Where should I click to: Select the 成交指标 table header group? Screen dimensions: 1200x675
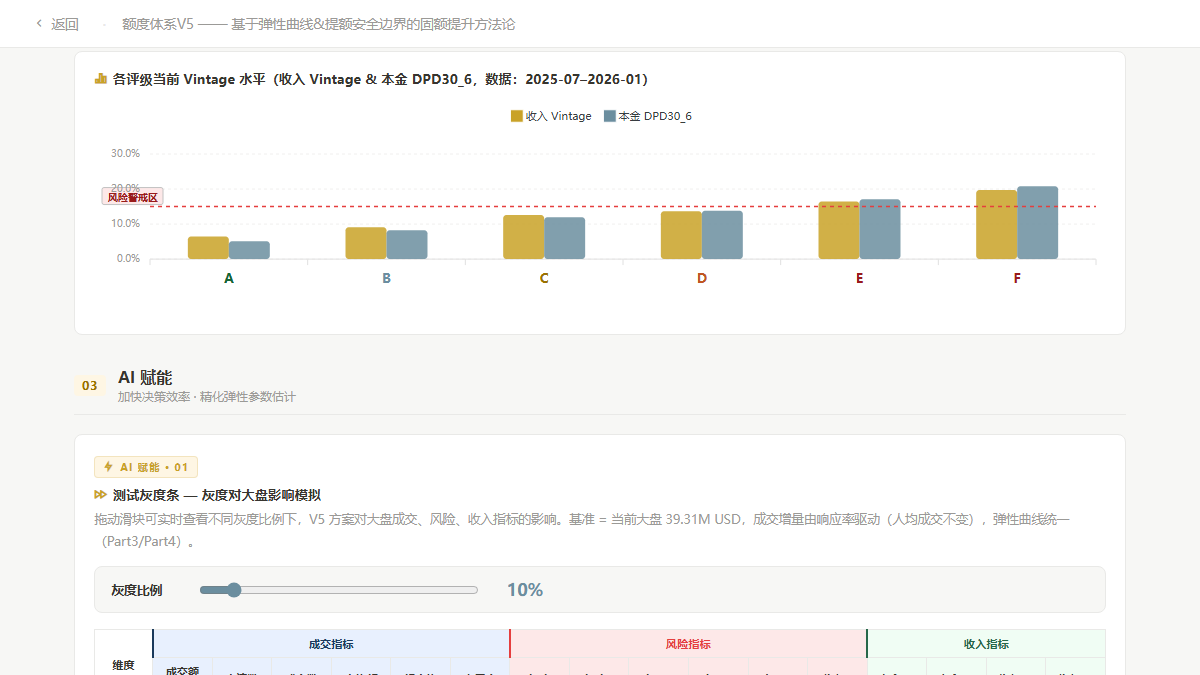(331, 644)
